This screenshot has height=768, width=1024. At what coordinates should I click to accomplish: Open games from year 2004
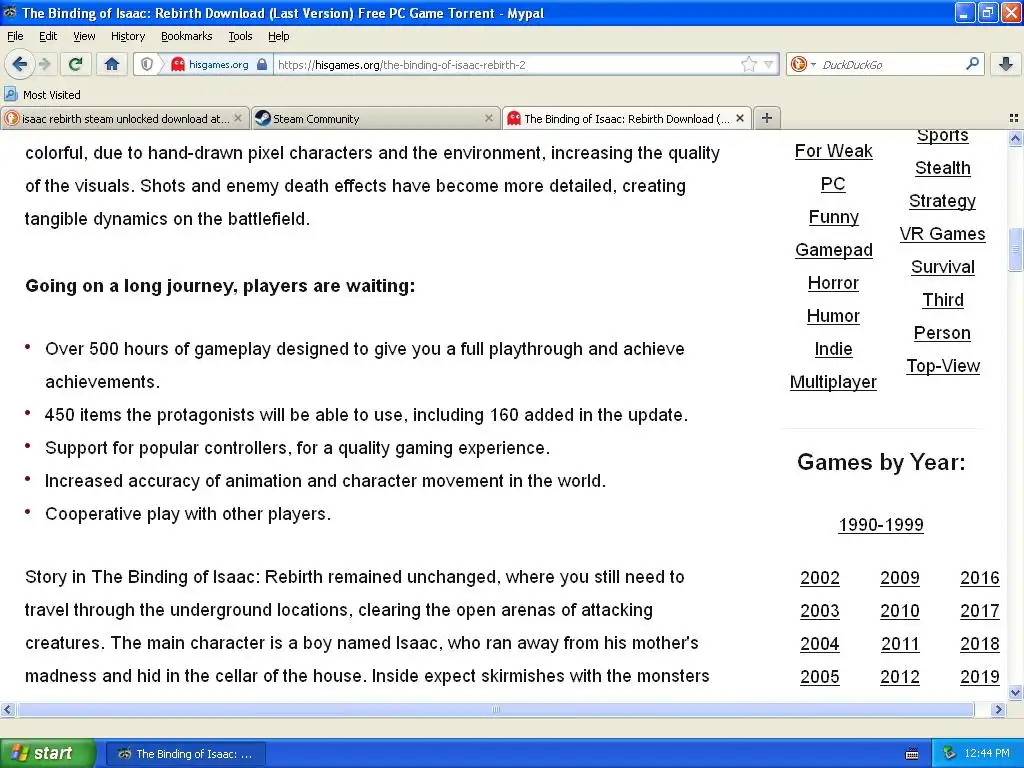click(x=820, y=643)
